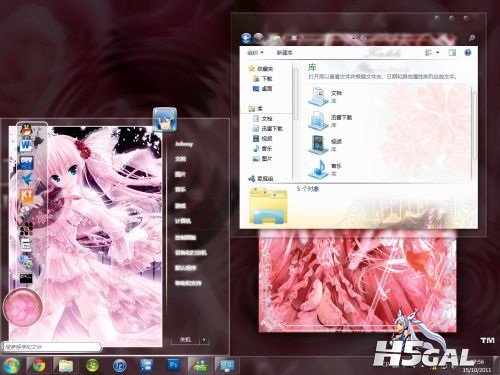500x375 pixels.
Task: Click the Explorer address bar refresh button
Action: point(364,38)
